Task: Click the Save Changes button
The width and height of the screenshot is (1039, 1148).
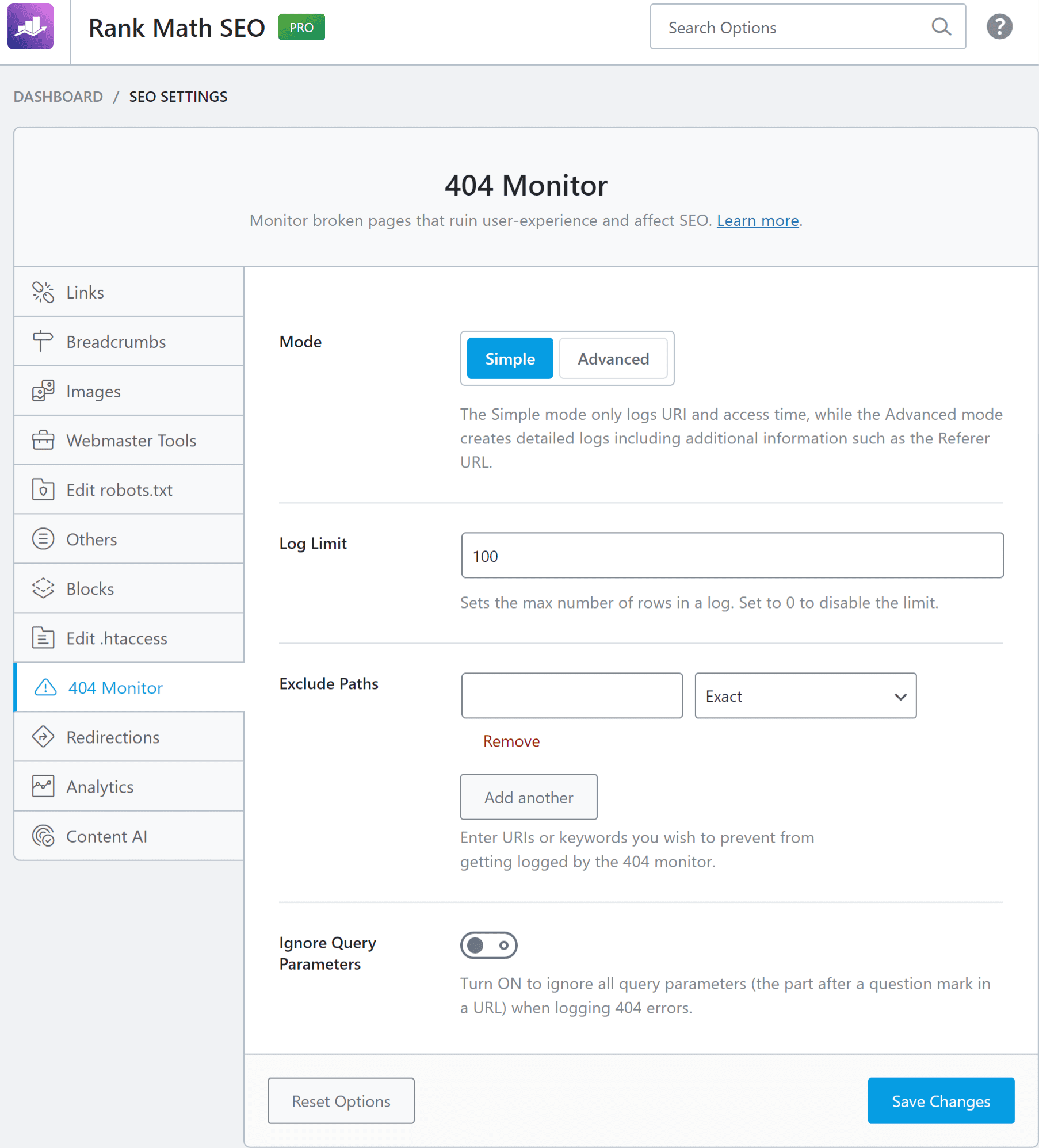Action: tap(941, 1101)
